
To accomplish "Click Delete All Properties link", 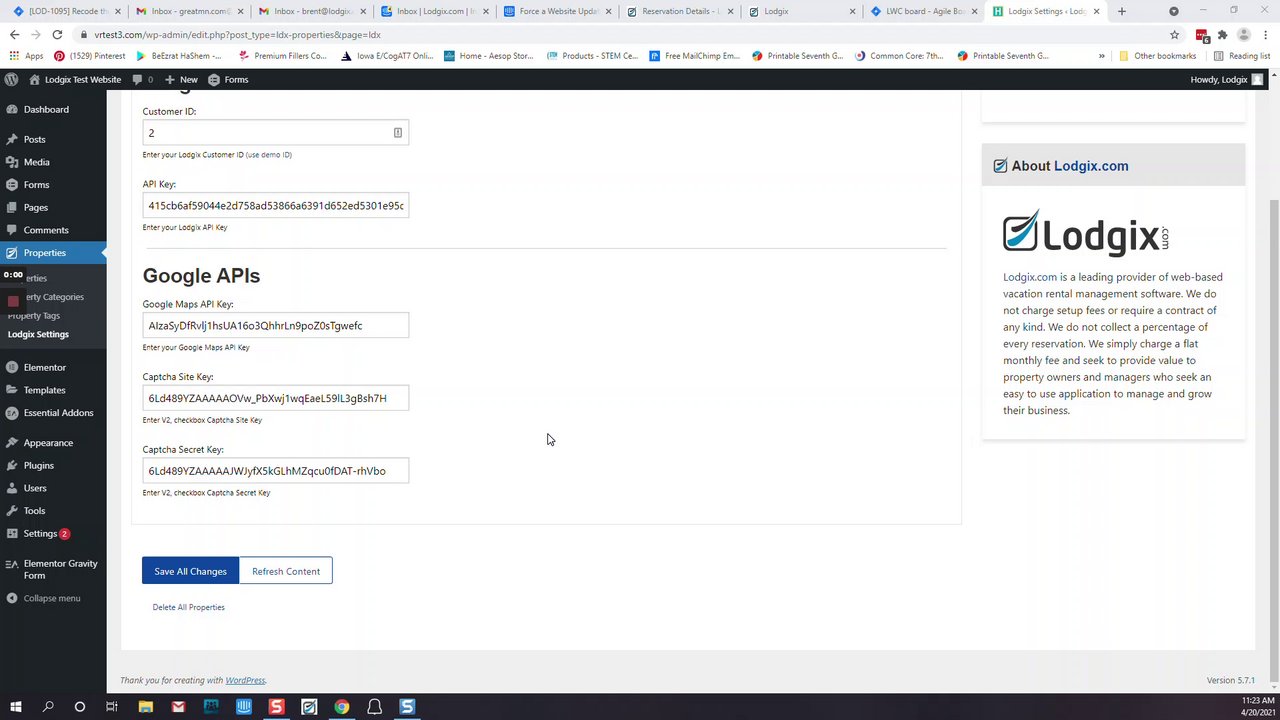I will (188, 607).
